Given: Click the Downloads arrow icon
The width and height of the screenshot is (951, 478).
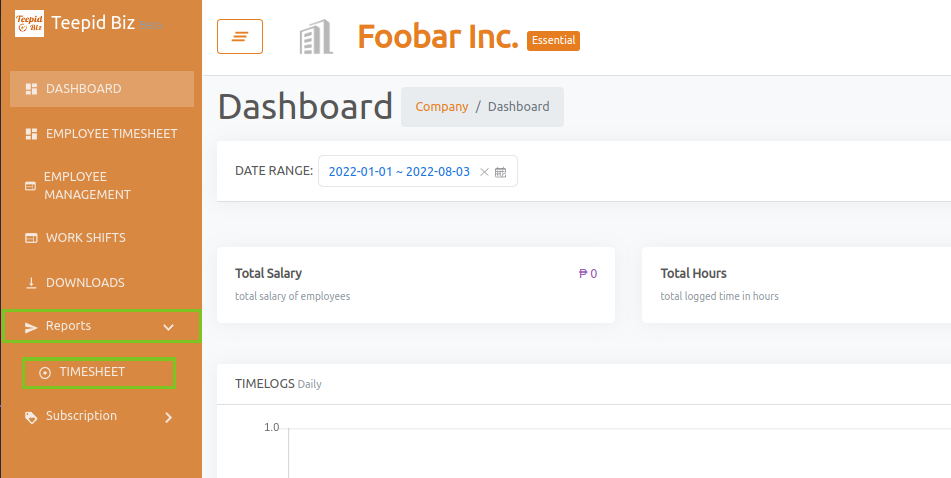Looking at the screenshot, I should pos(31,283).
